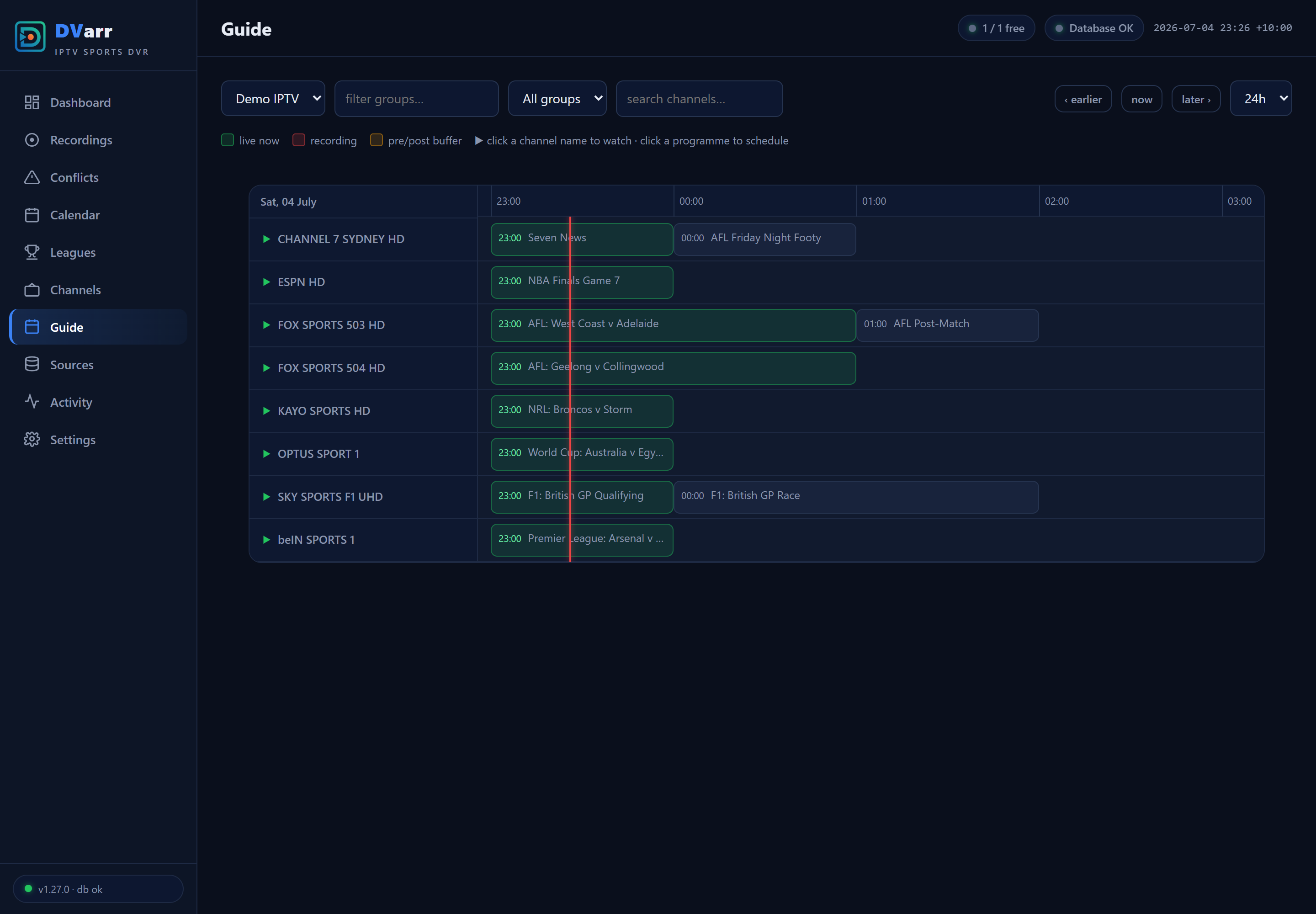The width and height of the screenshot is (1316, 914).
Task: Click the pre/post buffer amber legend swatch
Action: coord(376,140)
